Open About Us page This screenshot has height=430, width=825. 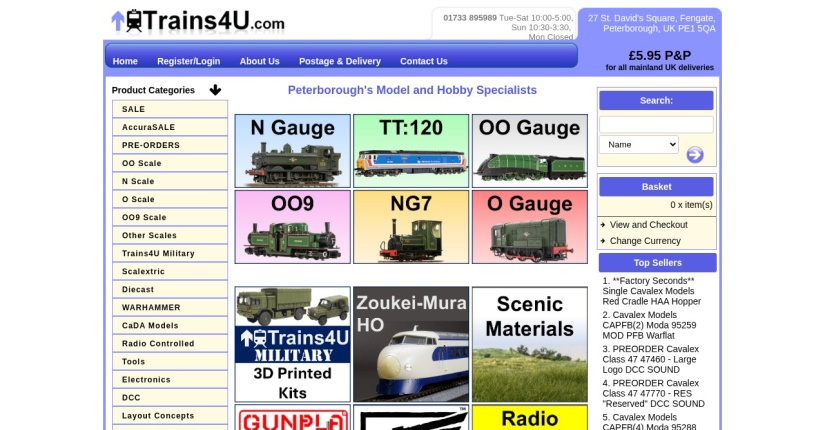pos(259,61)
